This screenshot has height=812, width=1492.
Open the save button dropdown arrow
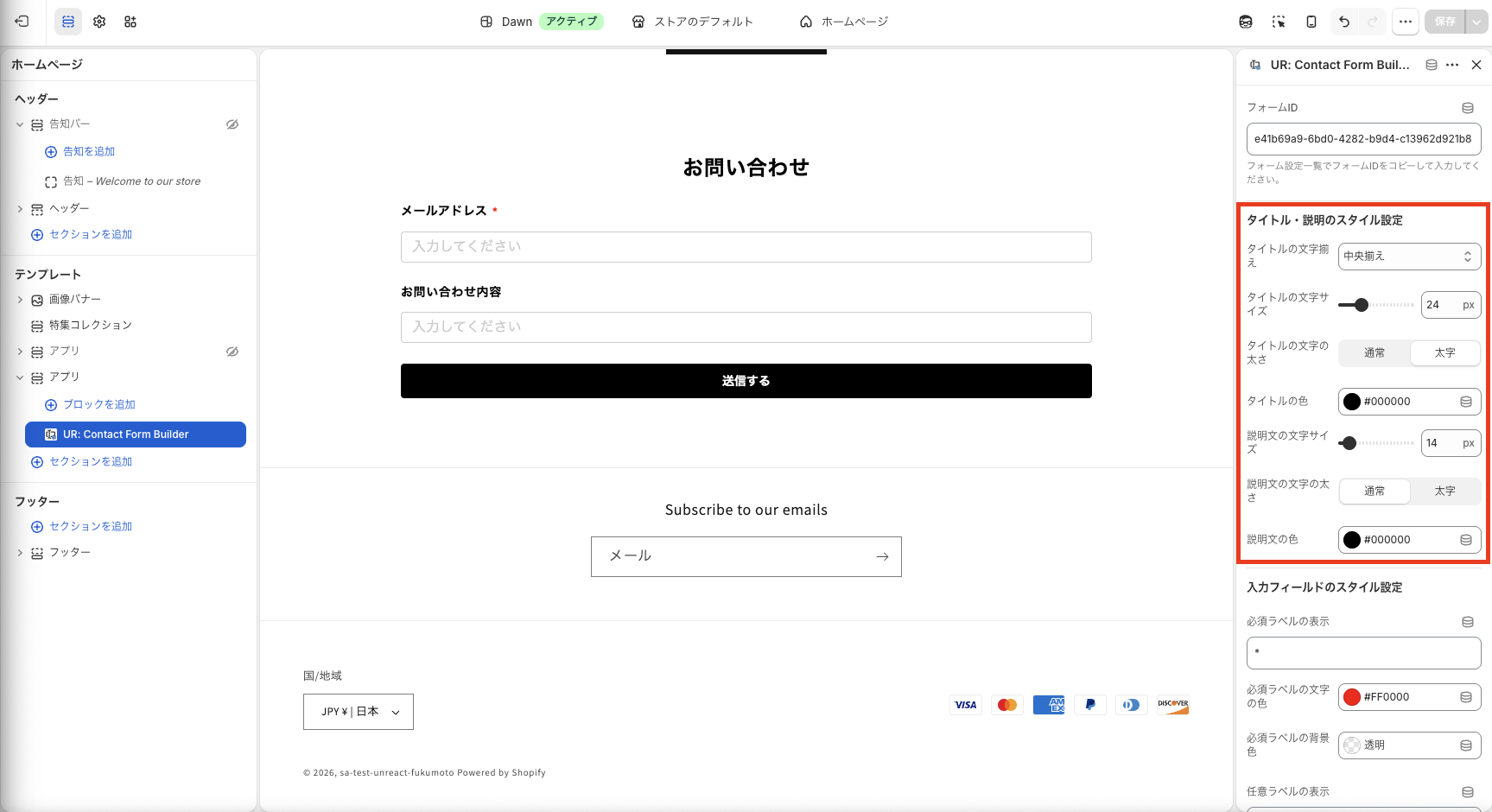click(1476, 22)
